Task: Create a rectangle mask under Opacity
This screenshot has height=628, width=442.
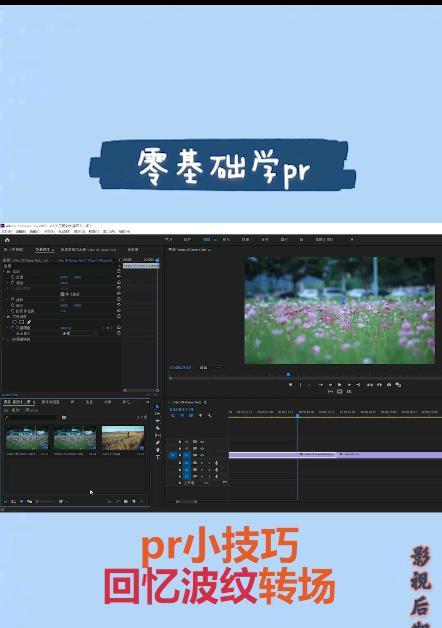Action: [x=22, y=322]
